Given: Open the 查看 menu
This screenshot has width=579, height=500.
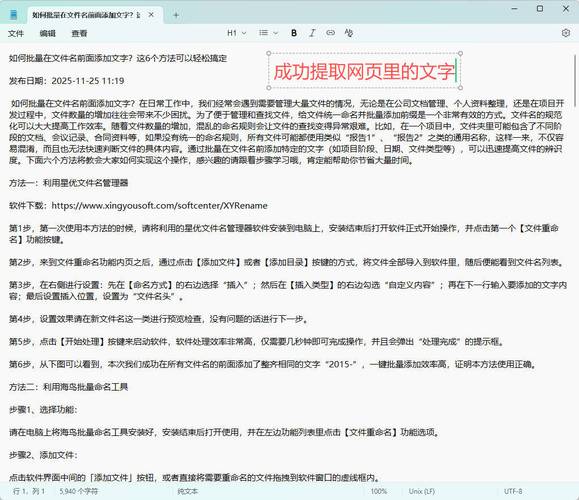Looking at the screenshot, I should [x=79, y=34].
